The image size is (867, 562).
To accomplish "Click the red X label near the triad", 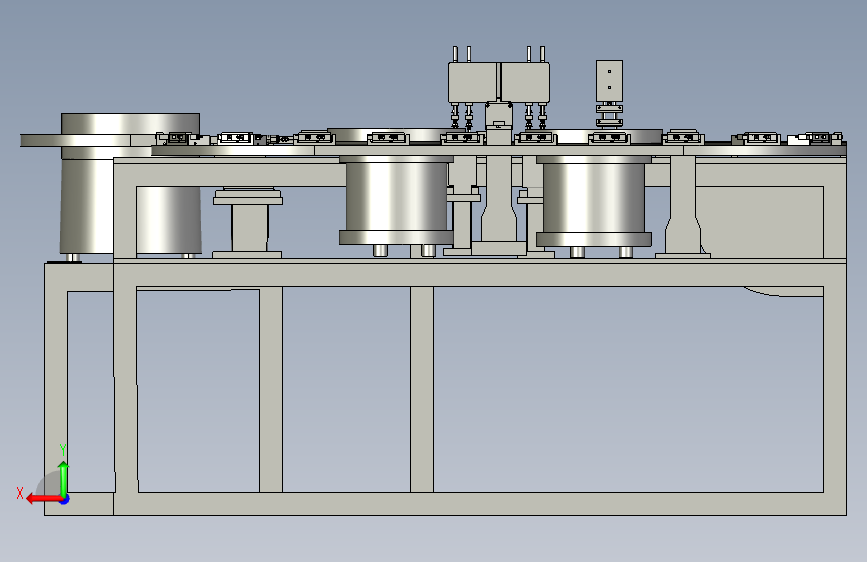I will [20, 493].
